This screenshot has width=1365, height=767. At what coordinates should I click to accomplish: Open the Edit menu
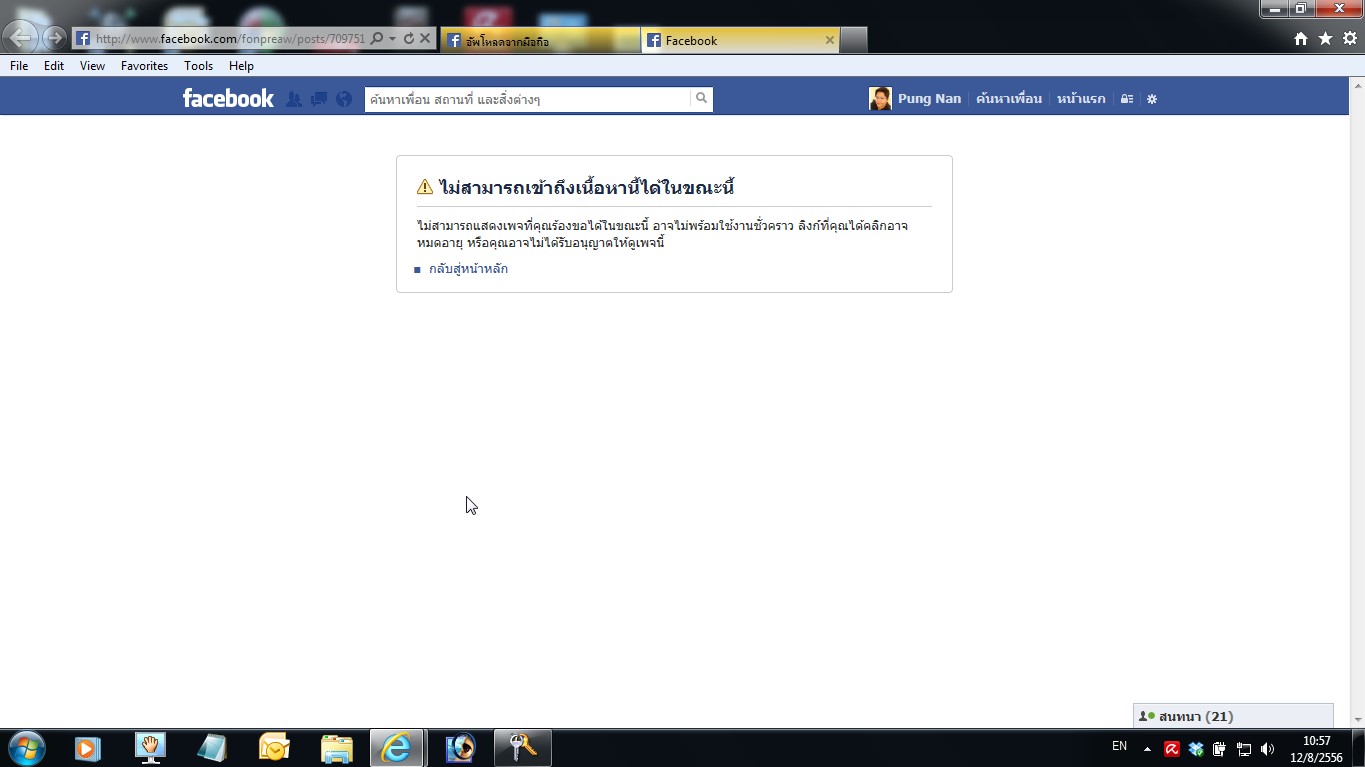[54, 66]
